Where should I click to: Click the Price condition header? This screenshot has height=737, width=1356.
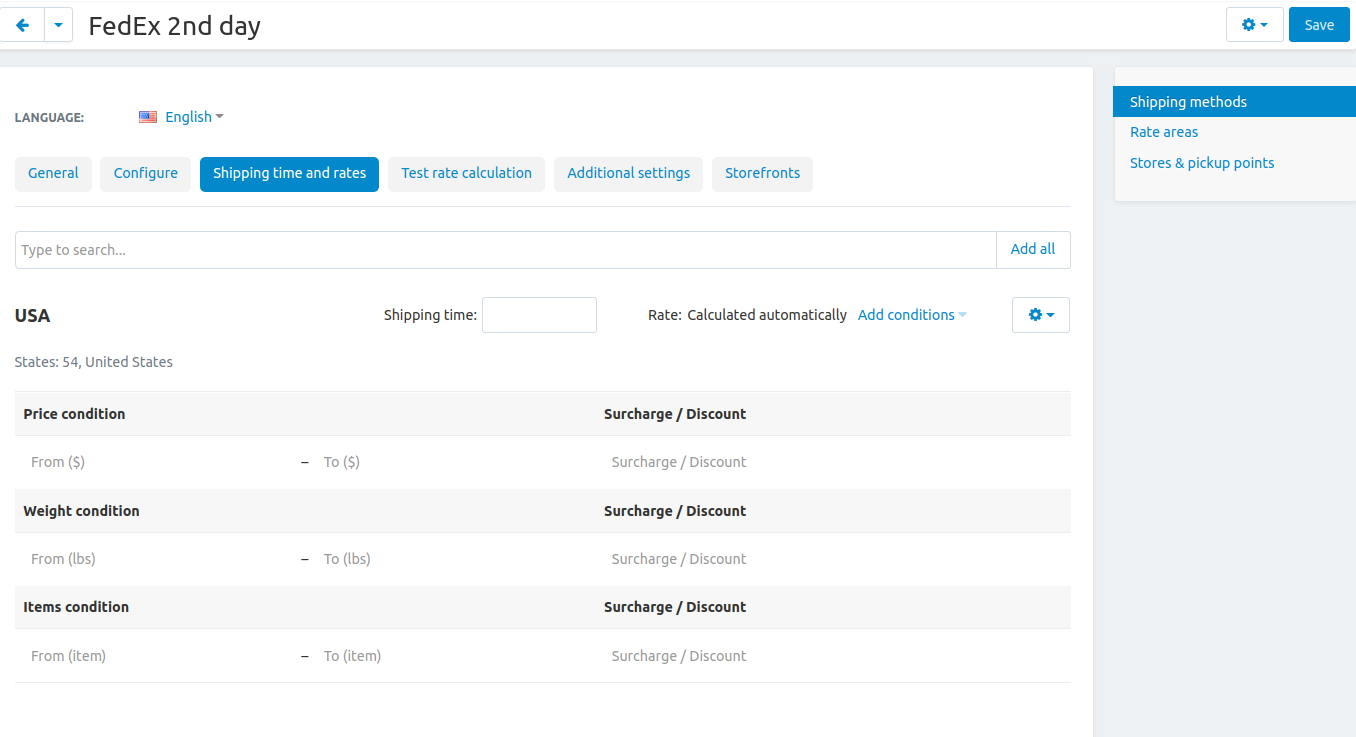tap(74, 414)
